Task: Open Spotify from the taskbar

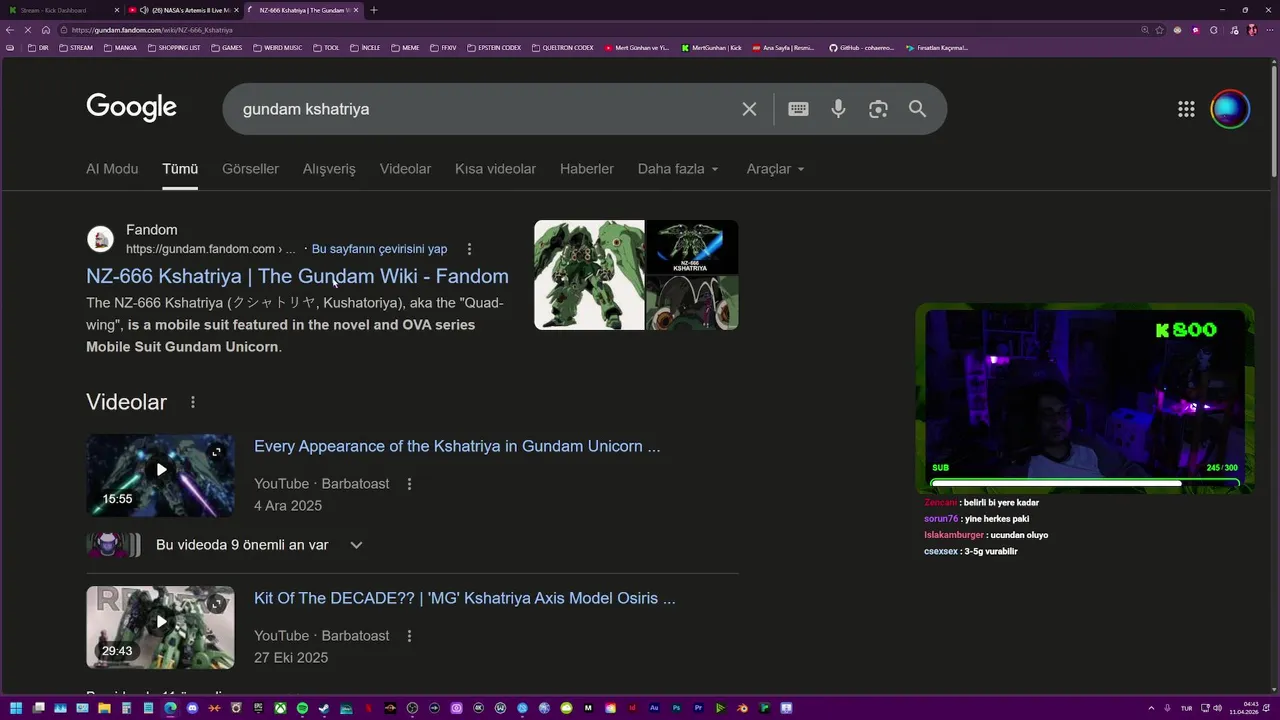Action: click(302, 708)
